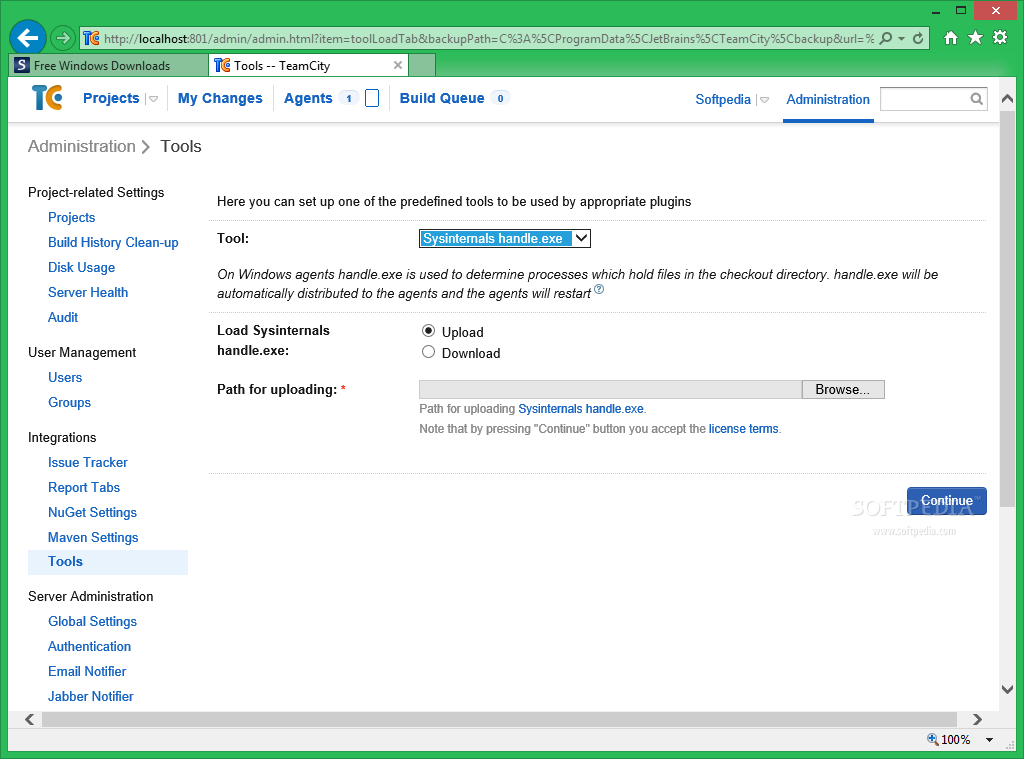This screenshot has width=1024, height=759.
Task: Click the vertical scrollbar thumb
Action: coord(1008,308)
